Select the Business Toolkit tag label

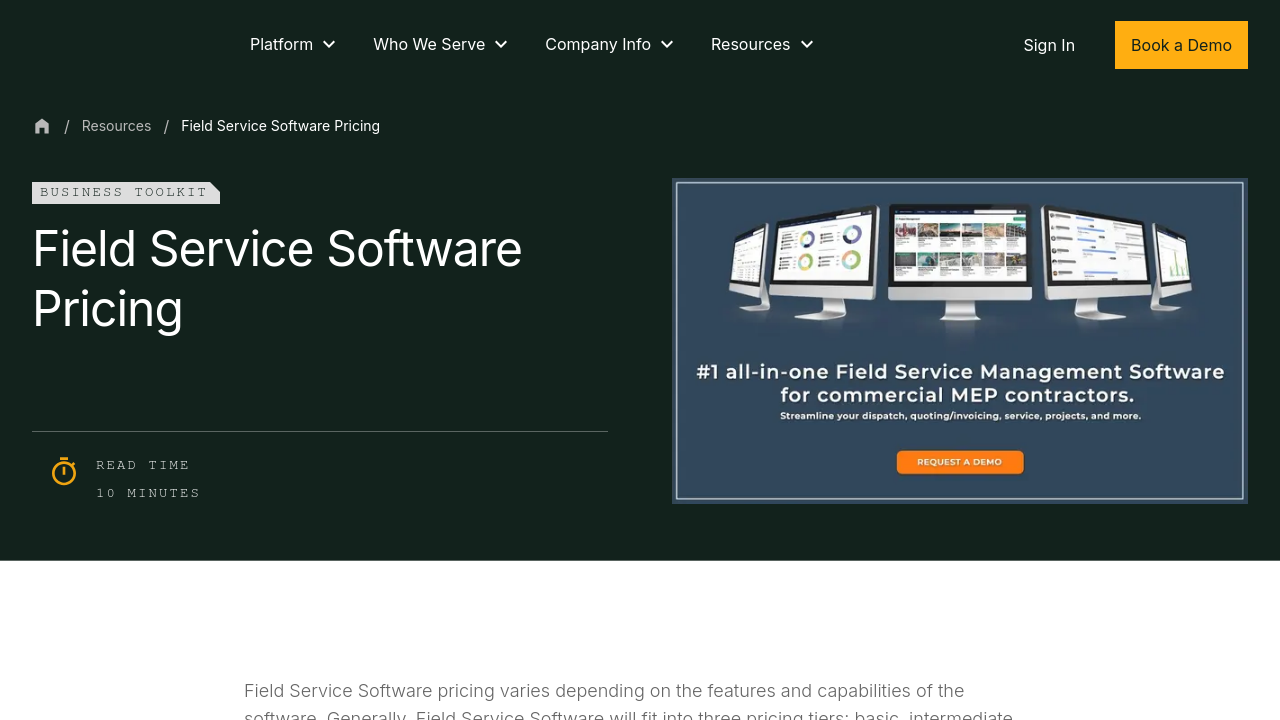125,192
